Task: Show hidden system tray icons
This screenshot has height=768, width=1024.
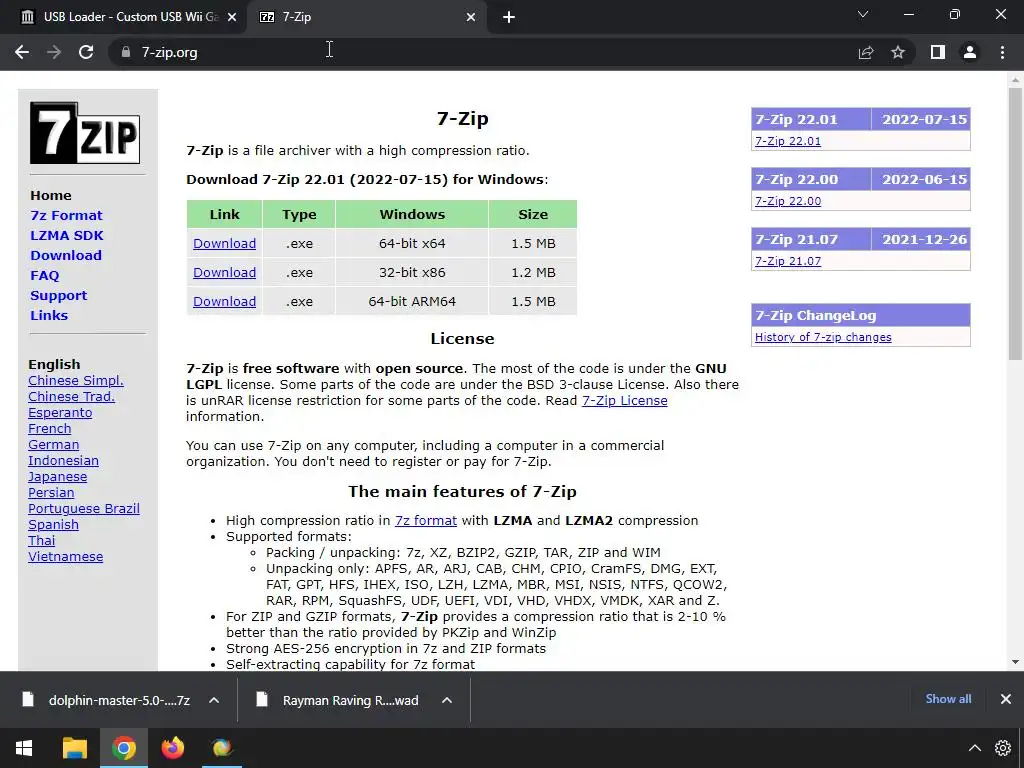Action: [974, 748]
